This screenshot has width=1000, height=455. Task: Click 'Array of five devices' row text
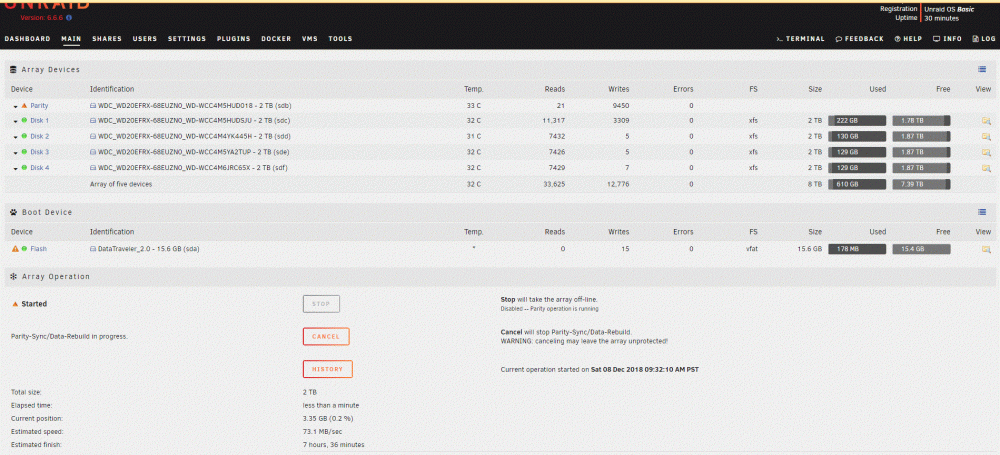point(121,184)
